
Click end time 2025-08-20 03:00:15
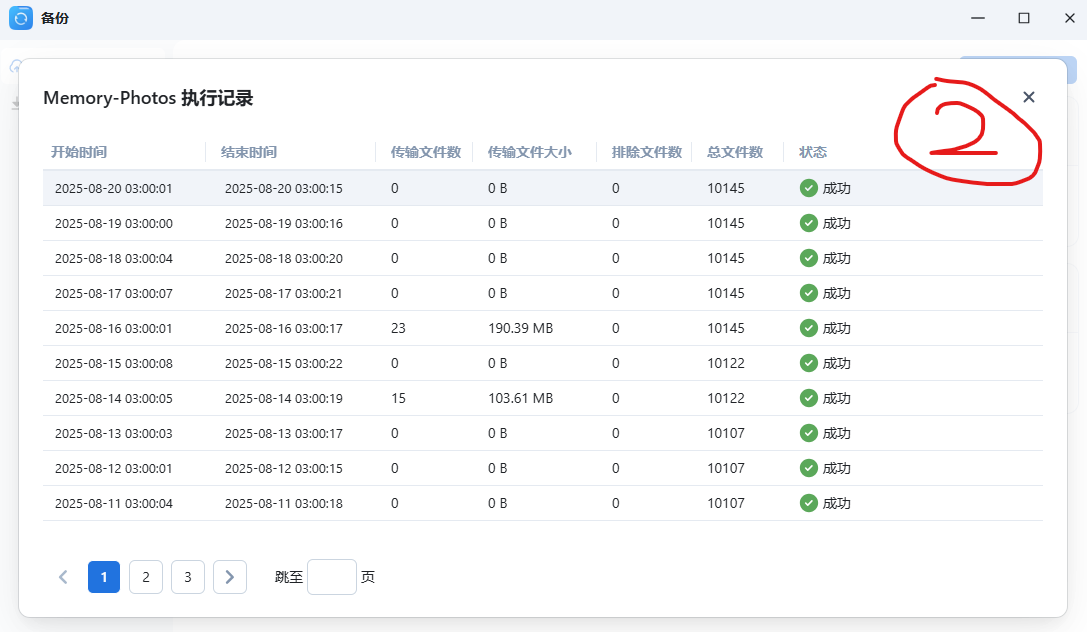coord(284,188)
